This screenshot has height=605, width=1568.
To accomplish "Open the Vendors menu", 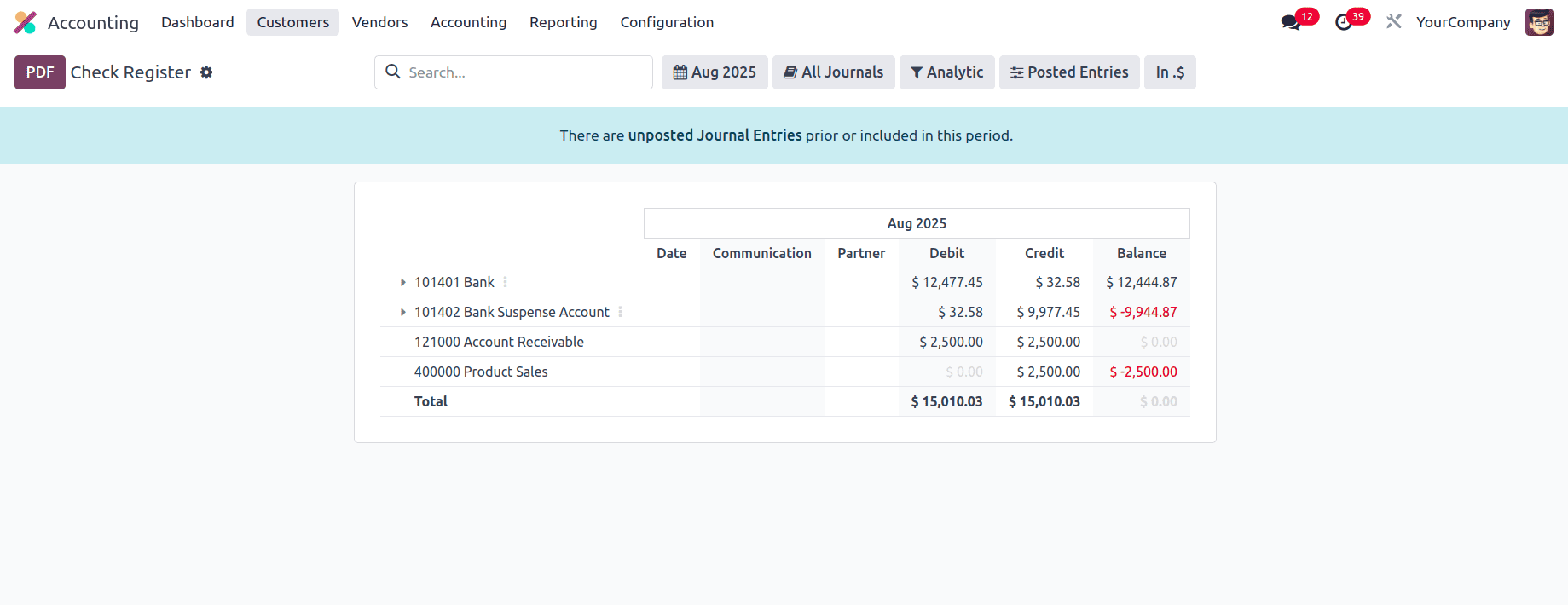I will [x=380, y=22].
